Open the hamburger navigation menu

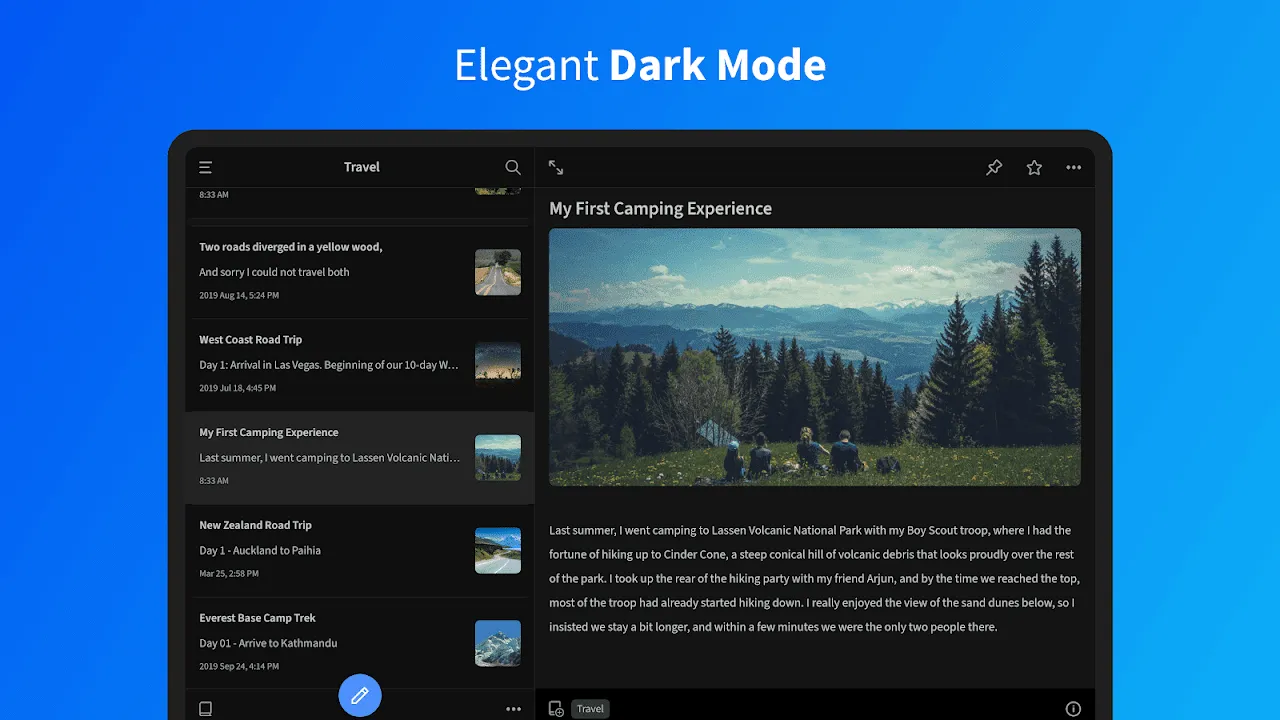click(205, 167)
